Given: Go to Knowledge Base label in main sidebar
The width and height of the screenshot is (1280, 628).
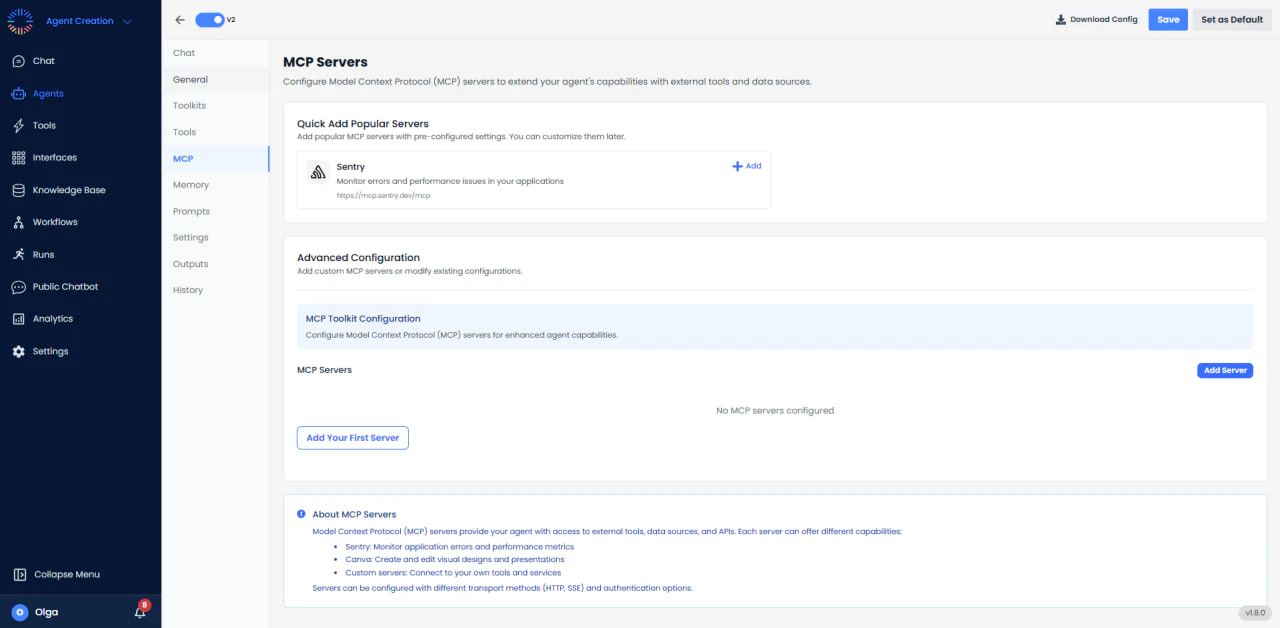Looking at the screenshot, I should point(69,190).
